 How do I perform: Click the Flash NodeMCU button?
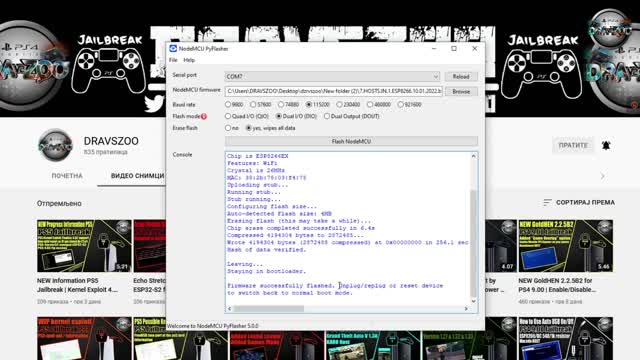coord(351,141)
